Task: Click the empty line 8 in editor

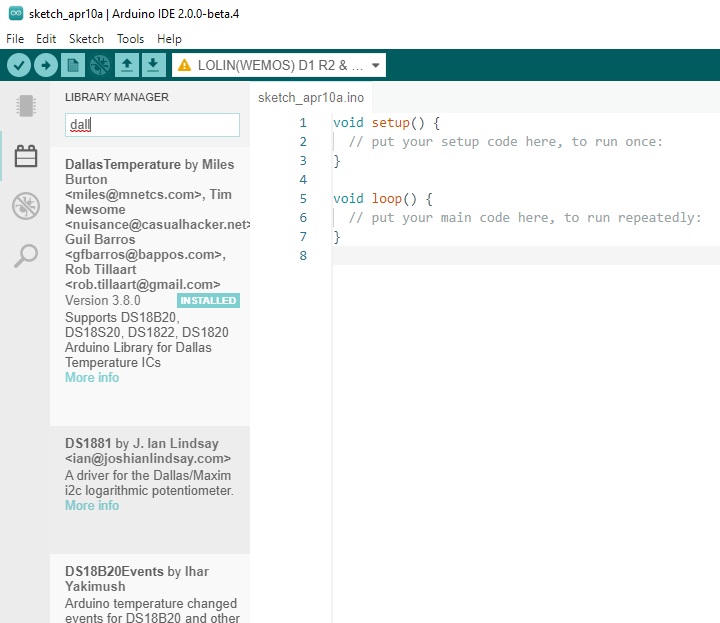Action: 526,256
